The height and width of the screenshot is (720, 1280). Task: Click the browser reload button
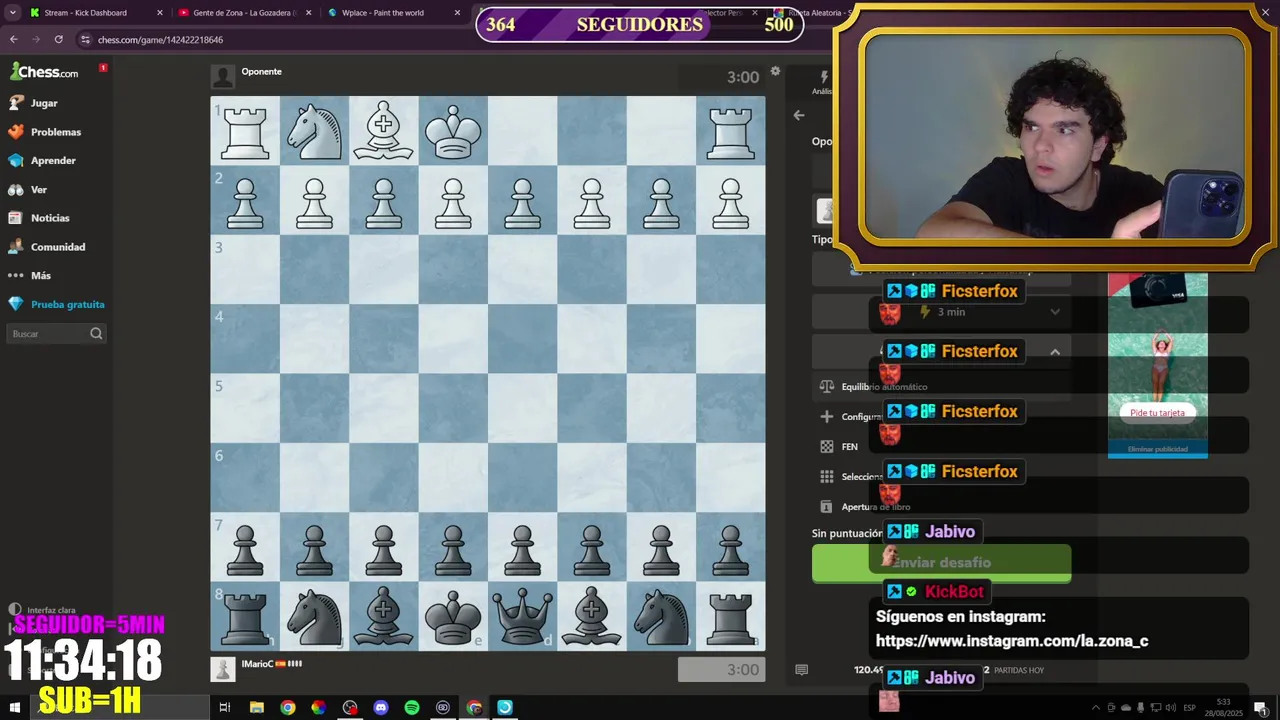pyautogui.click(x=59, y=39)
